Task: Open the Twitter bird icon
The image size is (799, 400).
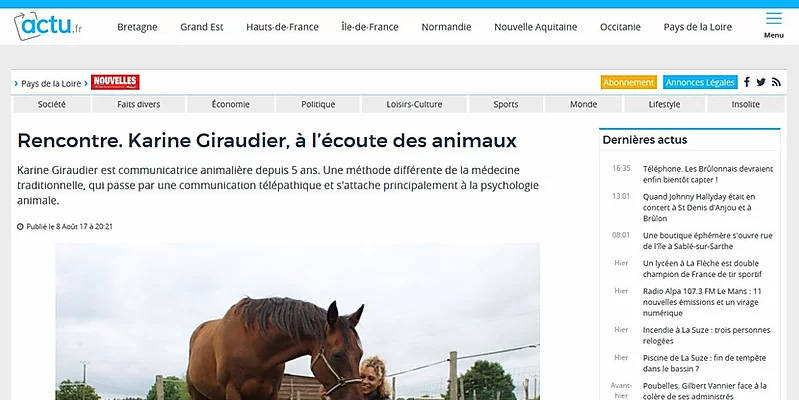Action: tap(761, 82)
